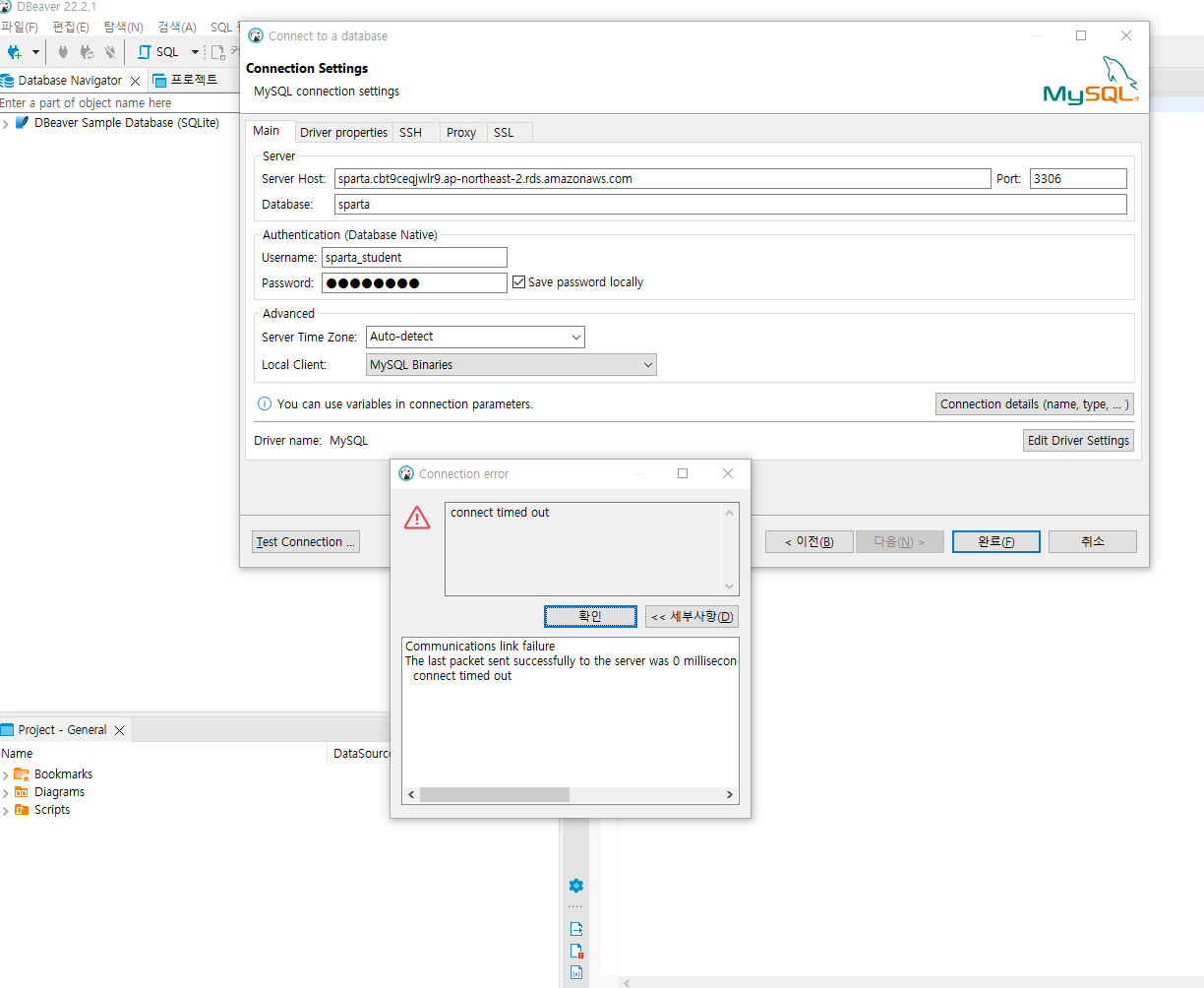Screen dimensions: 1204x988
Task: Toggle the Save password locally checkbox
Action: tap(519, 282)
